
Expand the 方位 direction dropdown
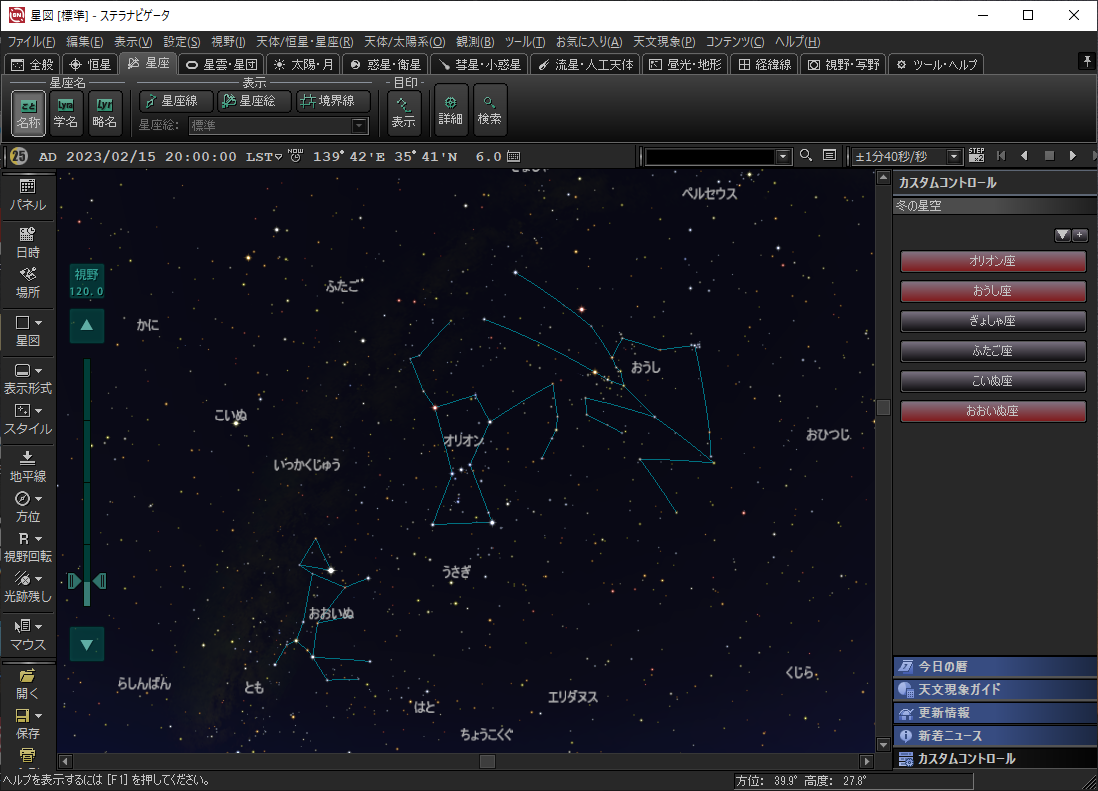[38, 499]
